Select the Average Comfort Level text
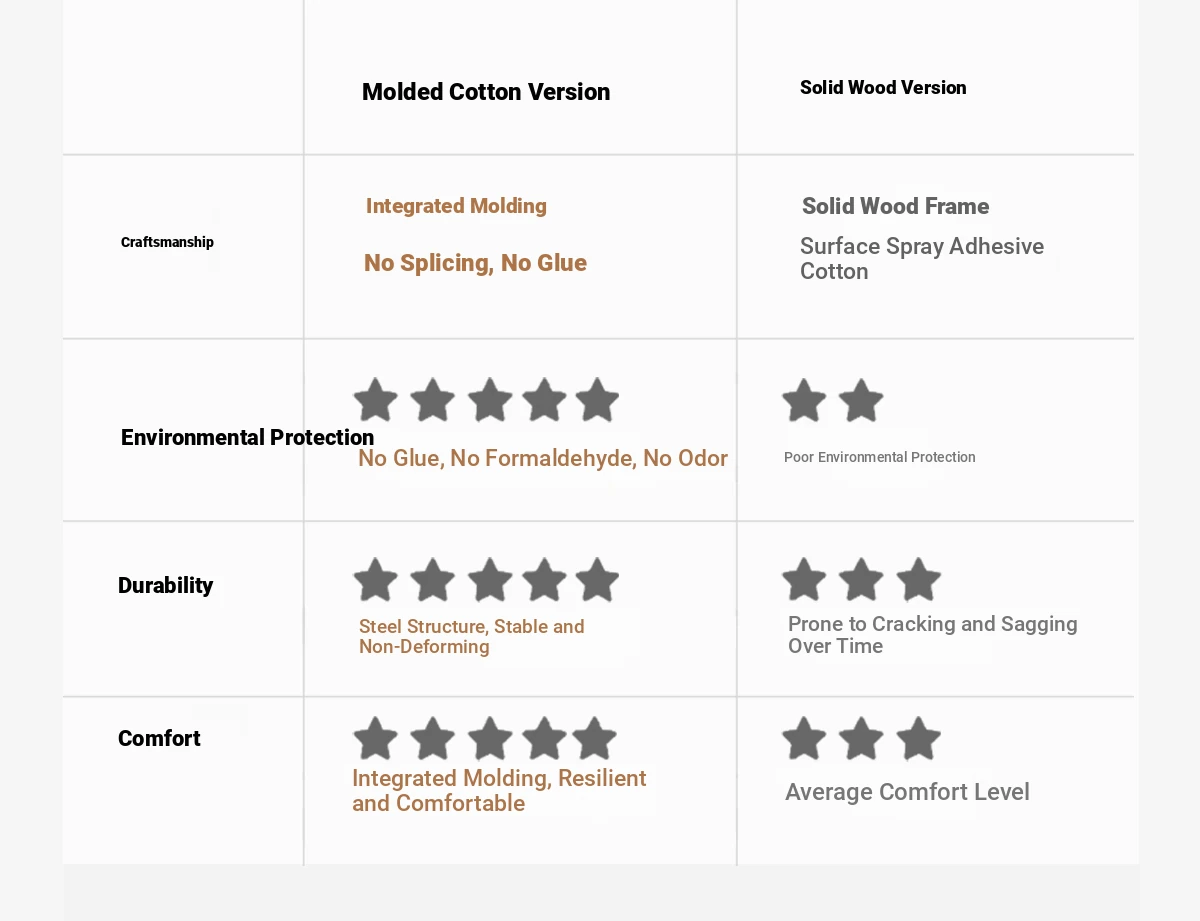This screenshot has width=1200, height=921. pyautogui.click(x=907, y=792)
